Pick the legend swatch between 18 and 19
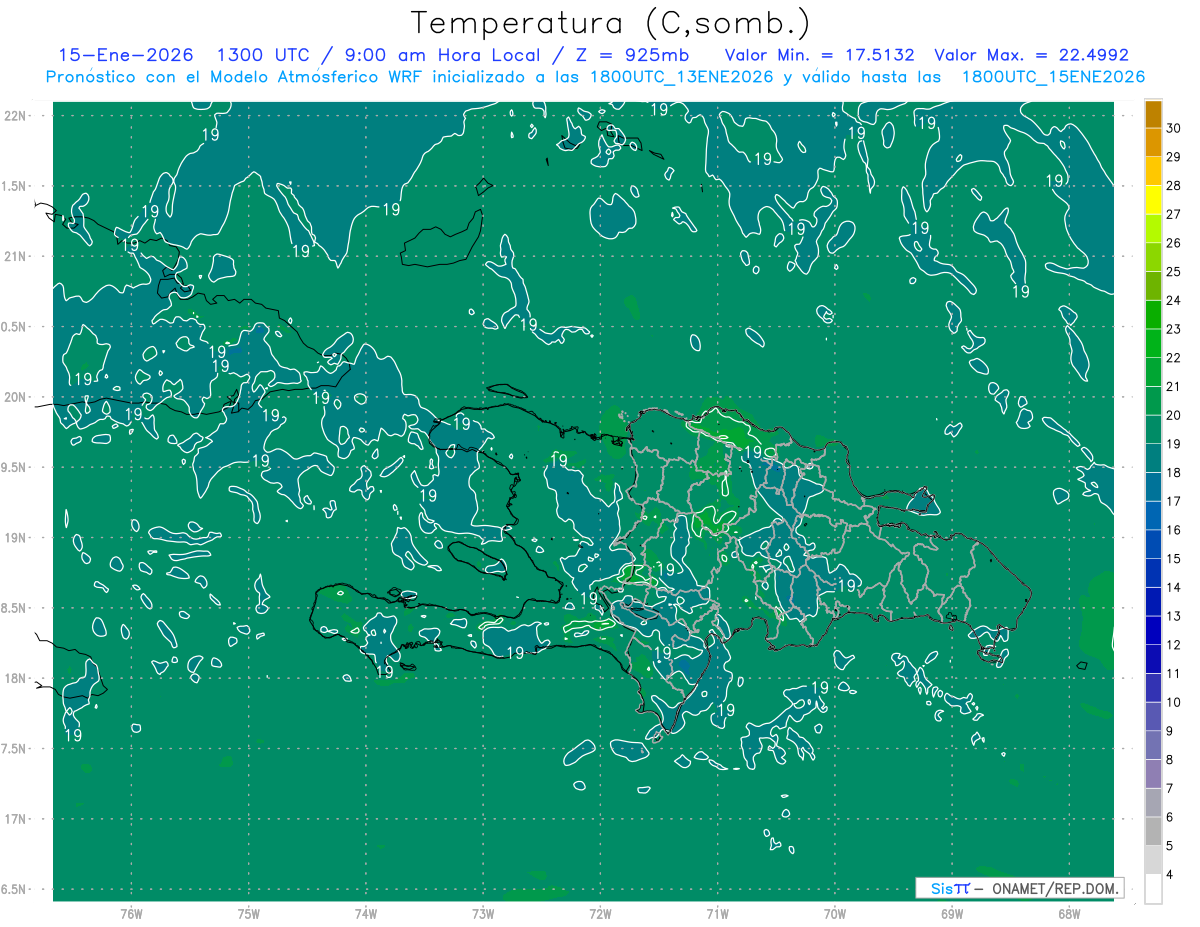This screenshot has height=927, width=1200. [x=1153, y=459]
